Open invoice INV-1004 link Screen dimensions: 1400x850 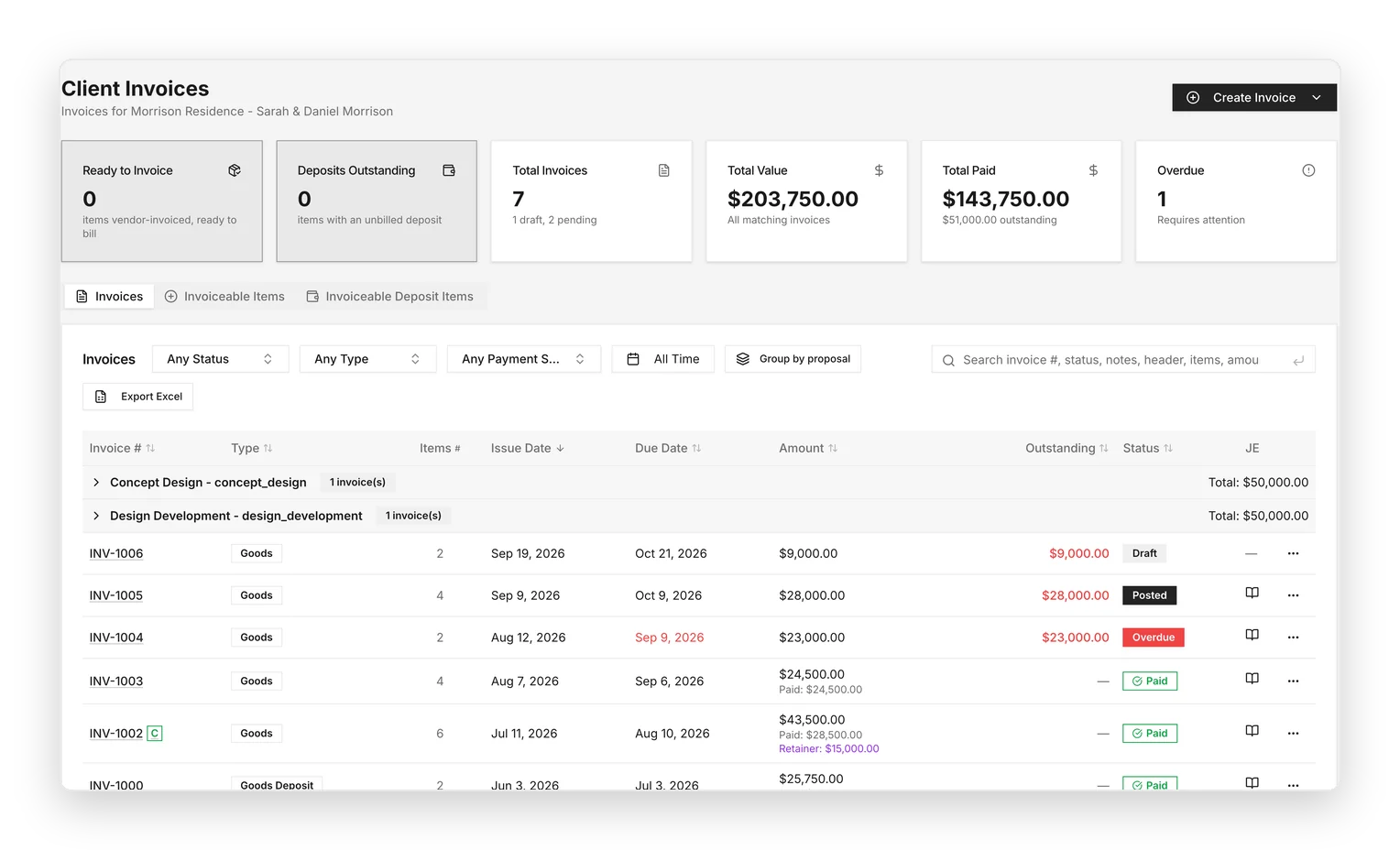pos(116,637)
